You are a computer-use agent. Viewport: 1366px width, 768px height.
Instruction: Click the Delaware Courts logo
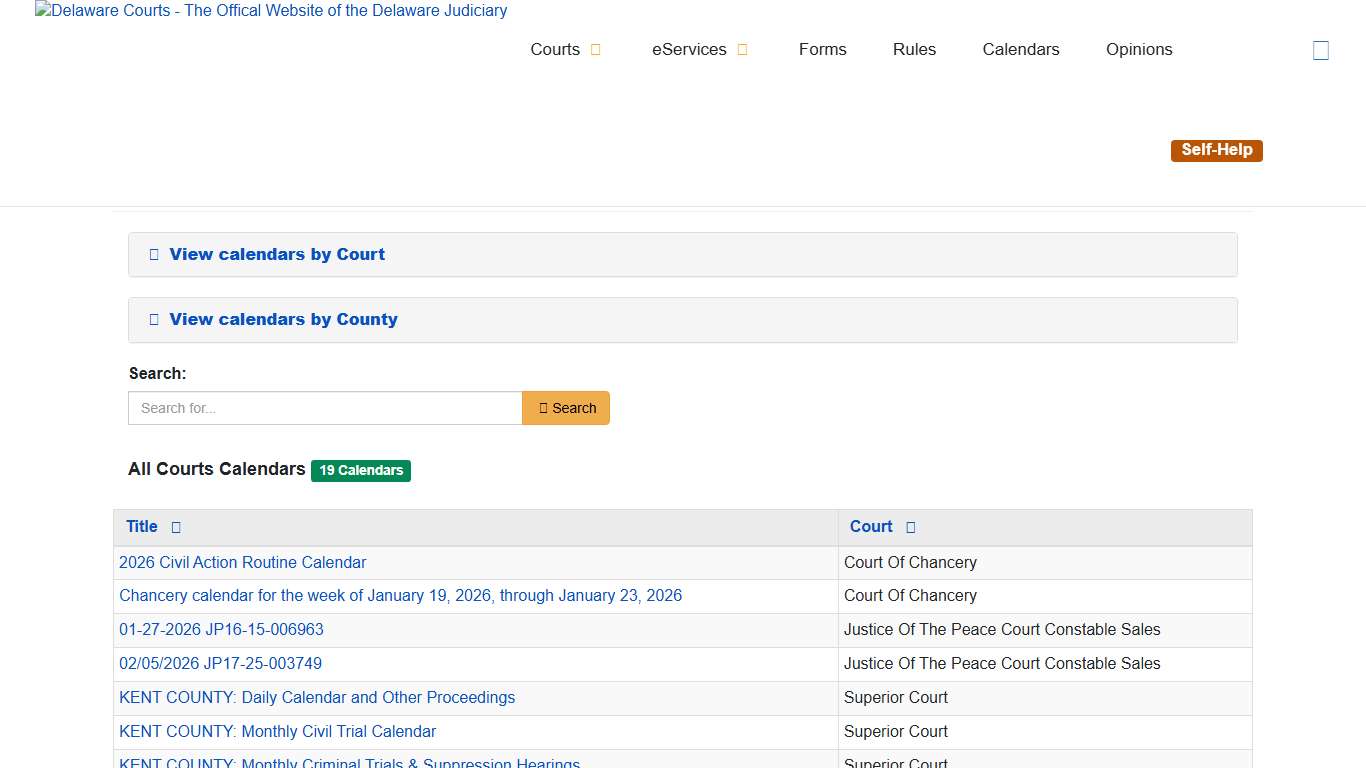[x=270, y=11]
